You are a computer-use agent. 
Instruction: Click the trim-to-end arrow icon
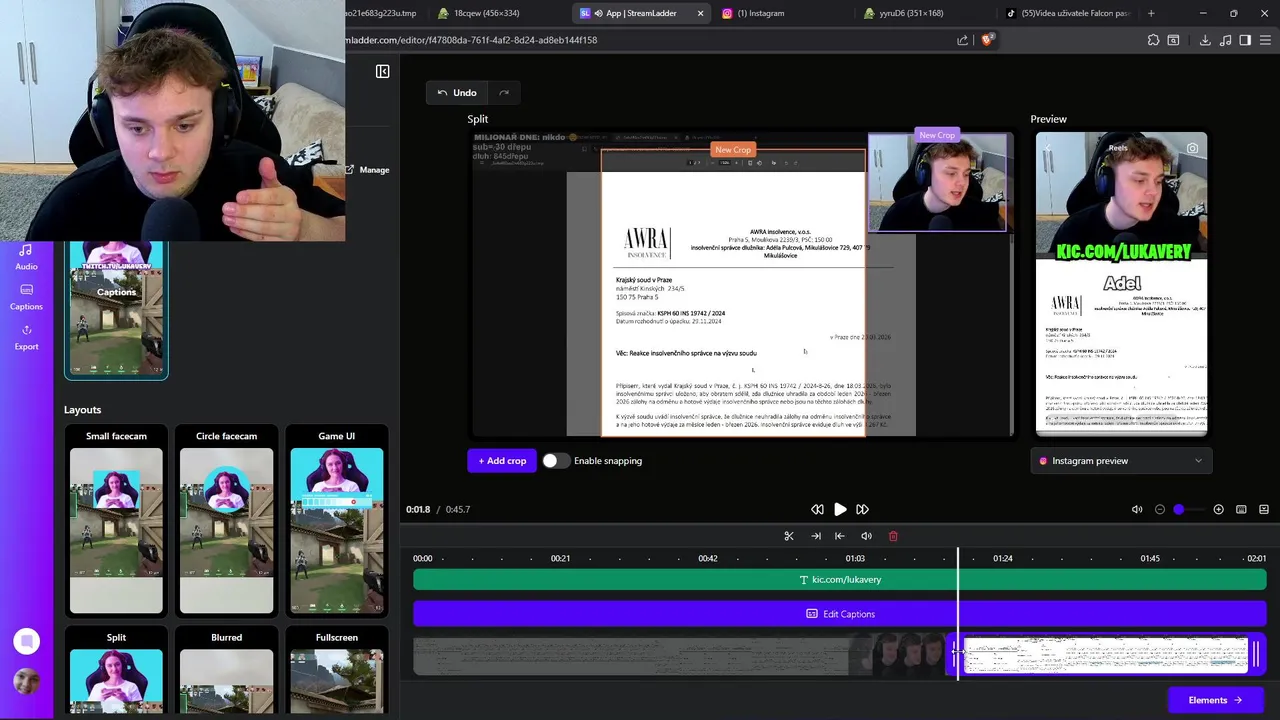[x=816, y=536]
